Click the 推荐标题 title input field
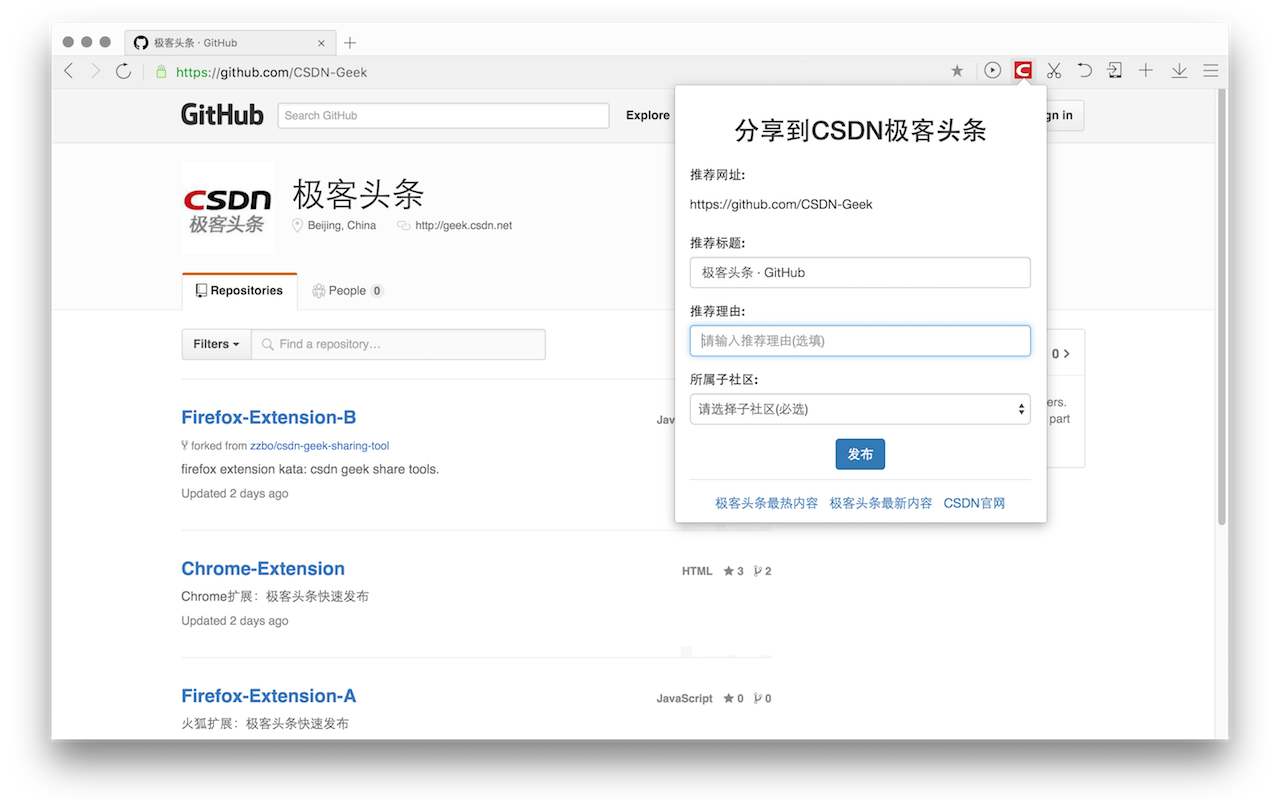Screen dimensions: 1280x800 (x=860, y=272)
